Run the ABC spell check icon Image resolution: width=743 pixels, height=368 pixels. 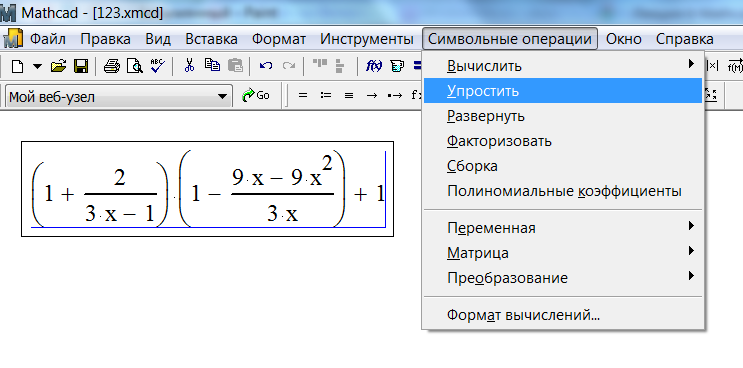(x=157, y=66)
